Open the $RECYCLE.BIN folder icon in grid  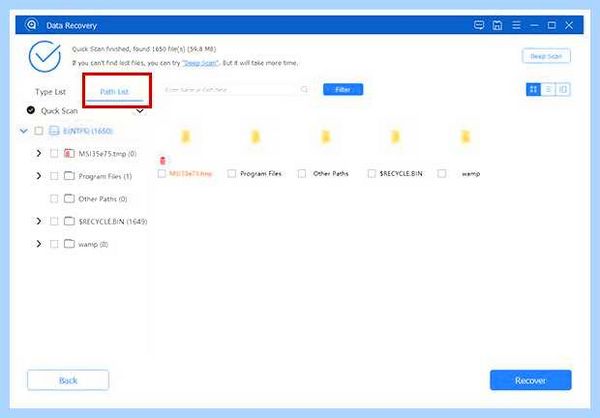pos(395,137)
